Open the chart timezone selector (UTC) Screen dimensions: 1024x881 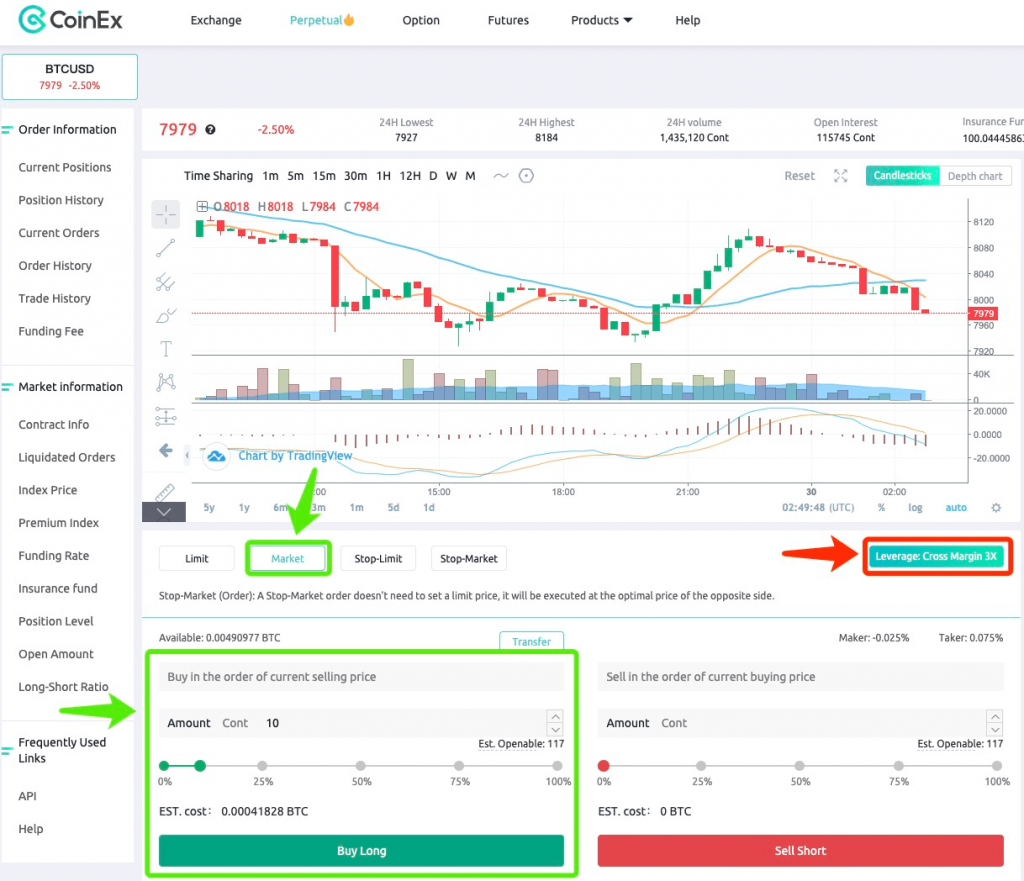[818, 507]
